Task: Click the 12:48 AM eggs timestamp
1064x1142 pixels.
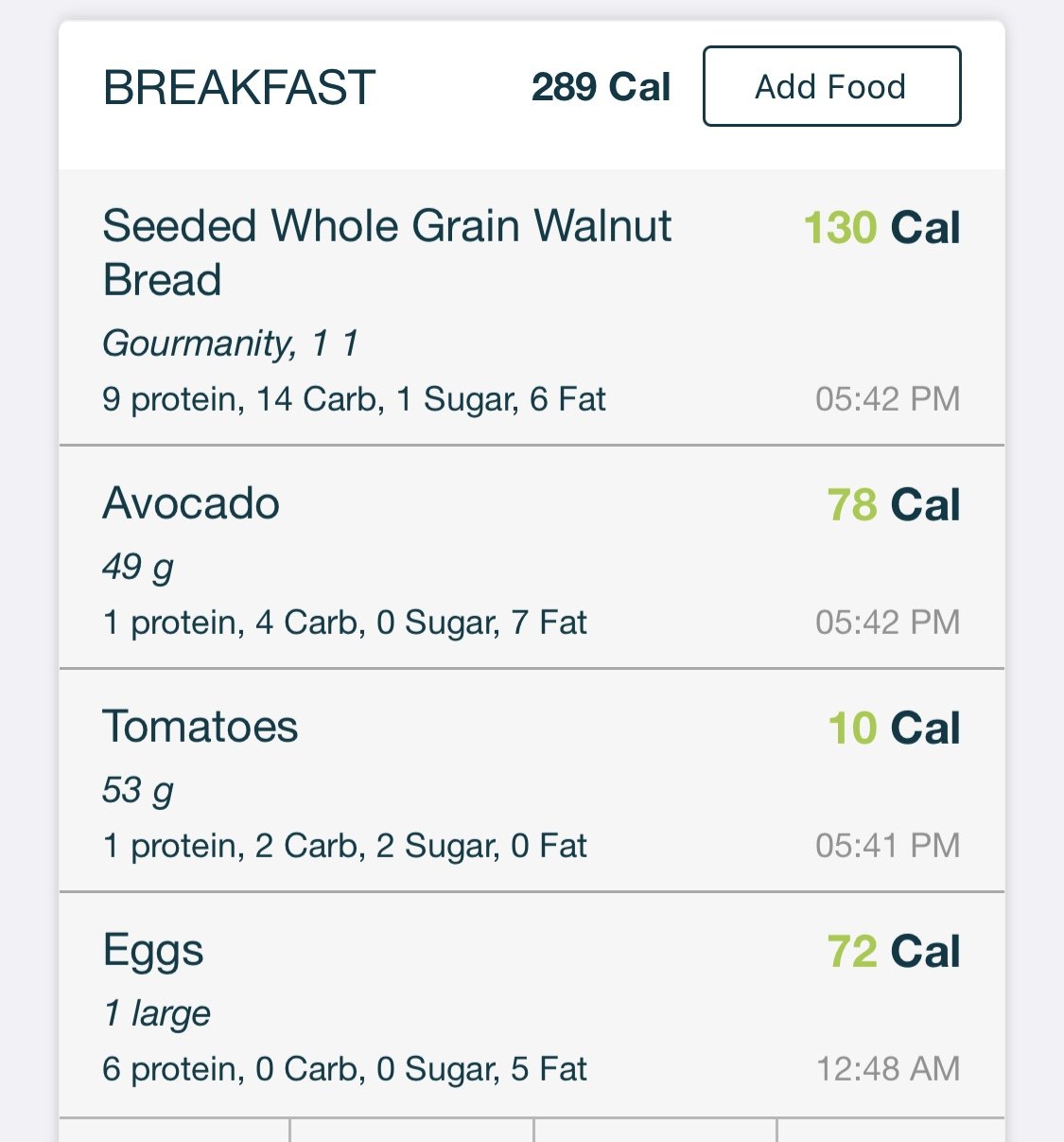Action: click(x=888, y=1068)
